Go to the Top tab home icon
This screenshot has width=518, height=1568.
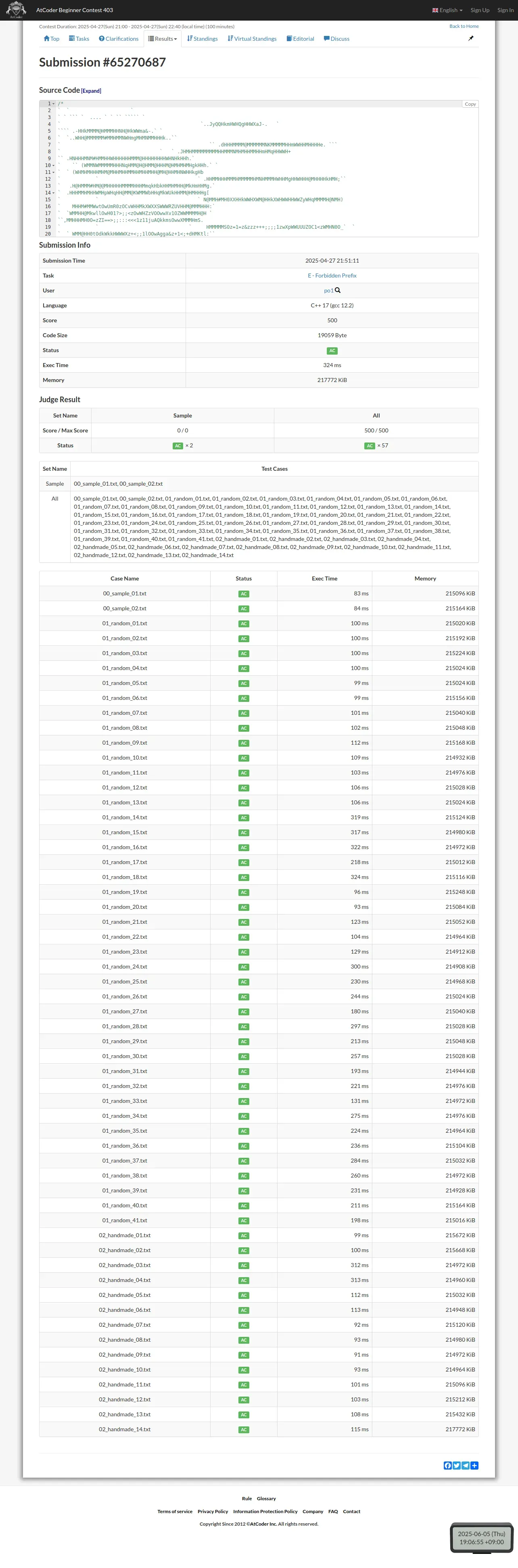(x=47, y=38)
